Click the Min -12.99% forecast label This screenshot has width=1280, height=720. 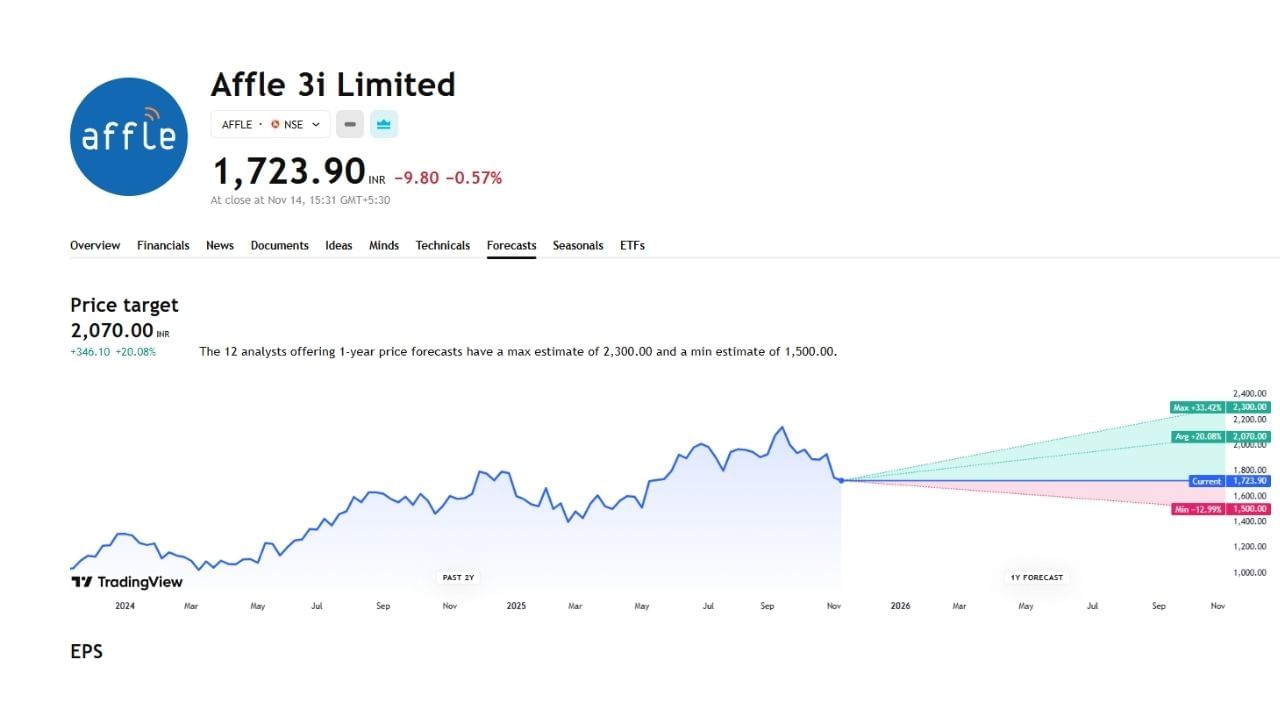click(x=1198, y=510)
